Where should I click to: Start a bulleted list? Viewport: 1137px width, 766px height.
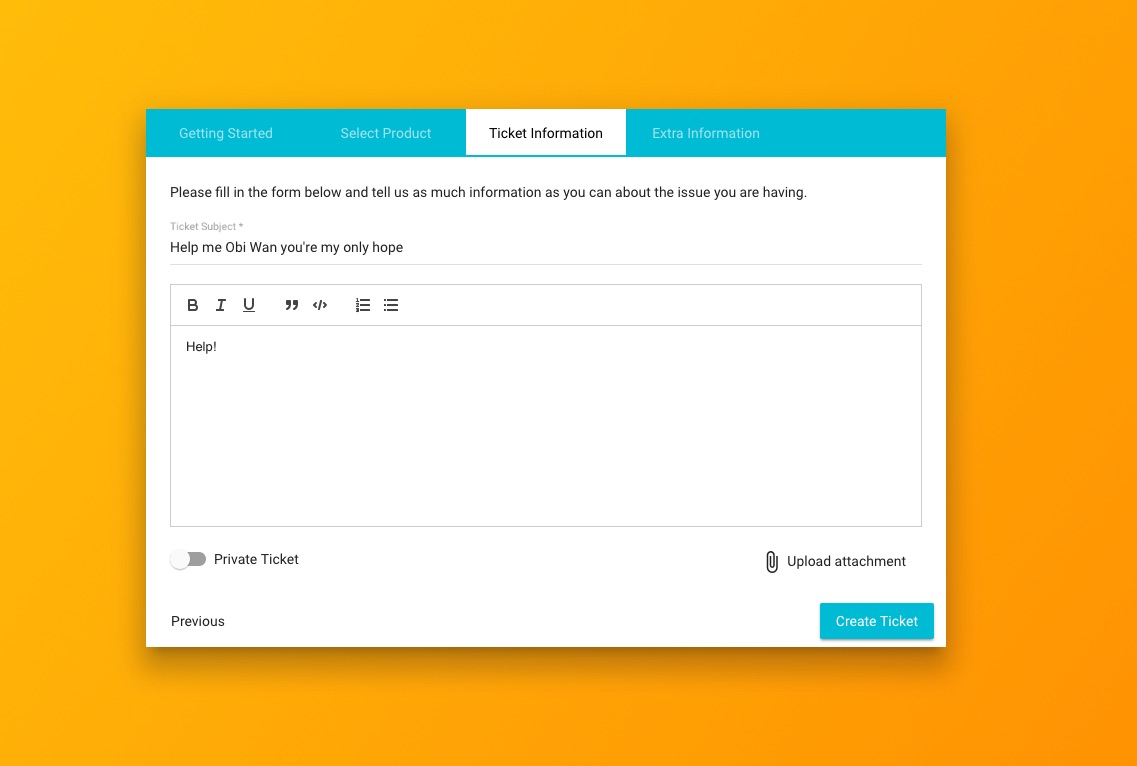click(391, 305)
